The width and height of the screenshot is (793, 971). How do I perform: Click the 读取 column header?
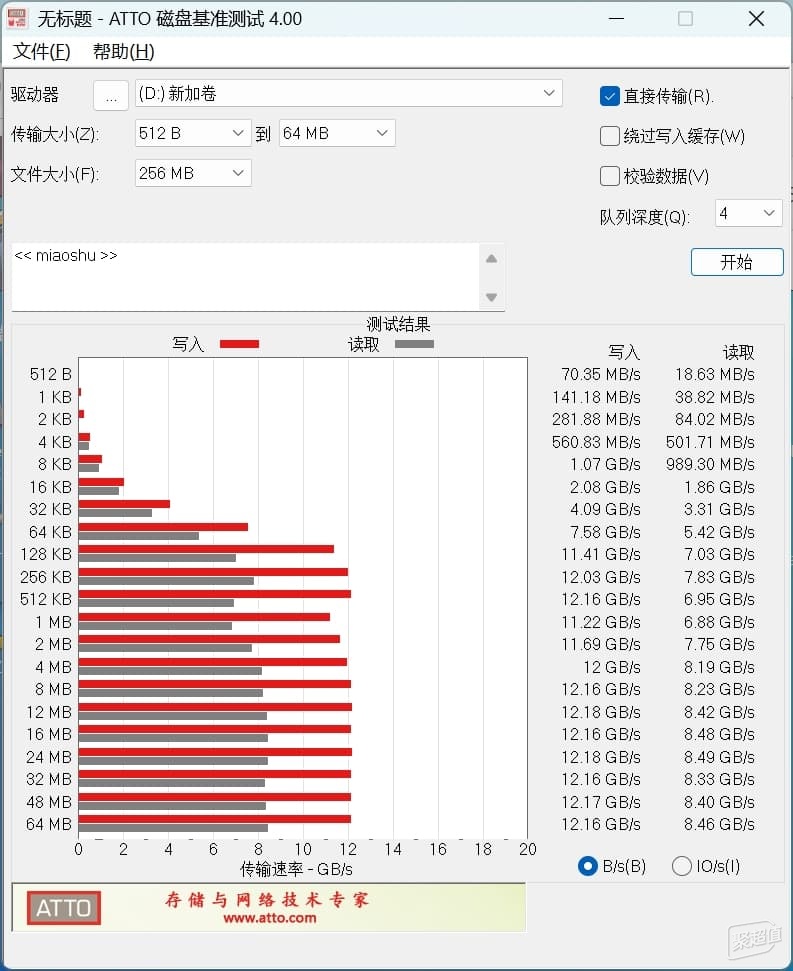click(739, 352)
